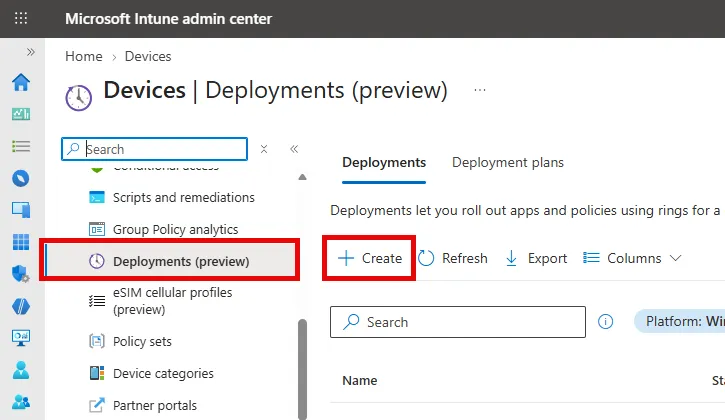Collapse the Devices menu pane with double chevron
The image size is (725, 420).
(294, 149)
